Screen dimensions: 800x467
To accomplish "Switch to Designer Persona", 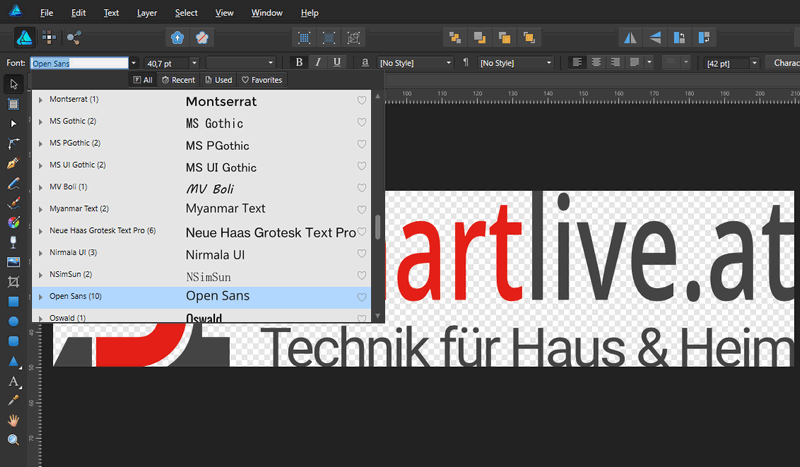I will [24, 37].
